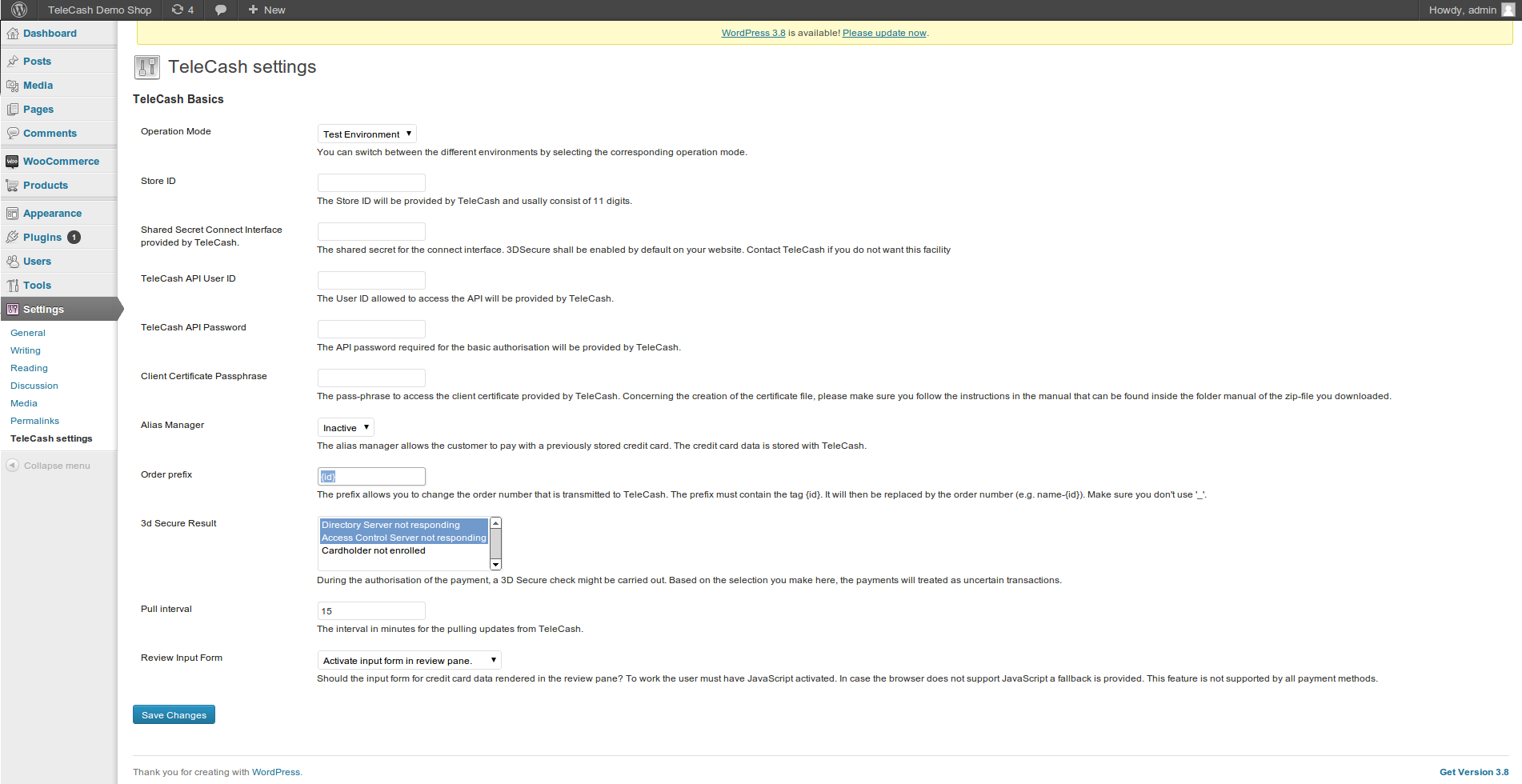The width and height of the screenshot is (1522, 784).
Task: Open the Review Input Form dropdown
Action: 410,660
